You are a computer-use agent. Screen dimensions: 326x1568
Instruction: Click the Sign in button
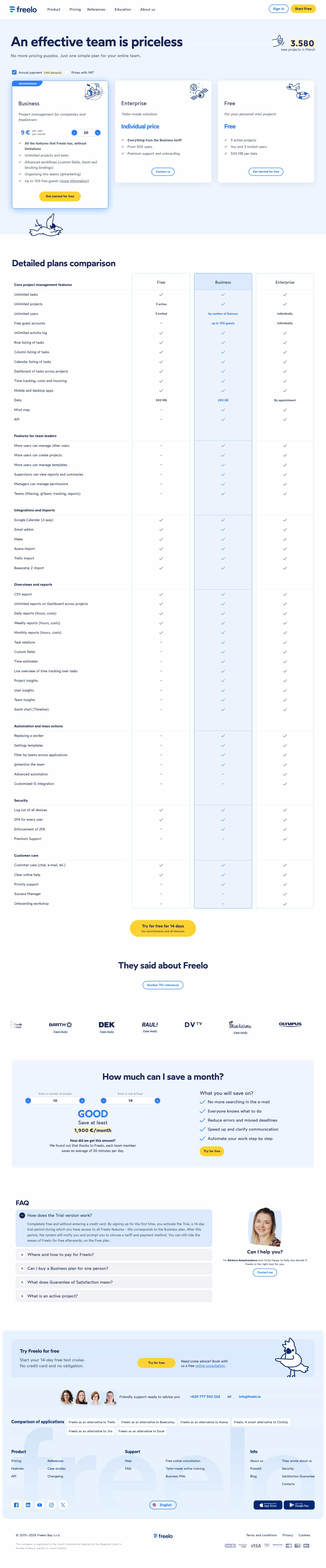[278, 9]
